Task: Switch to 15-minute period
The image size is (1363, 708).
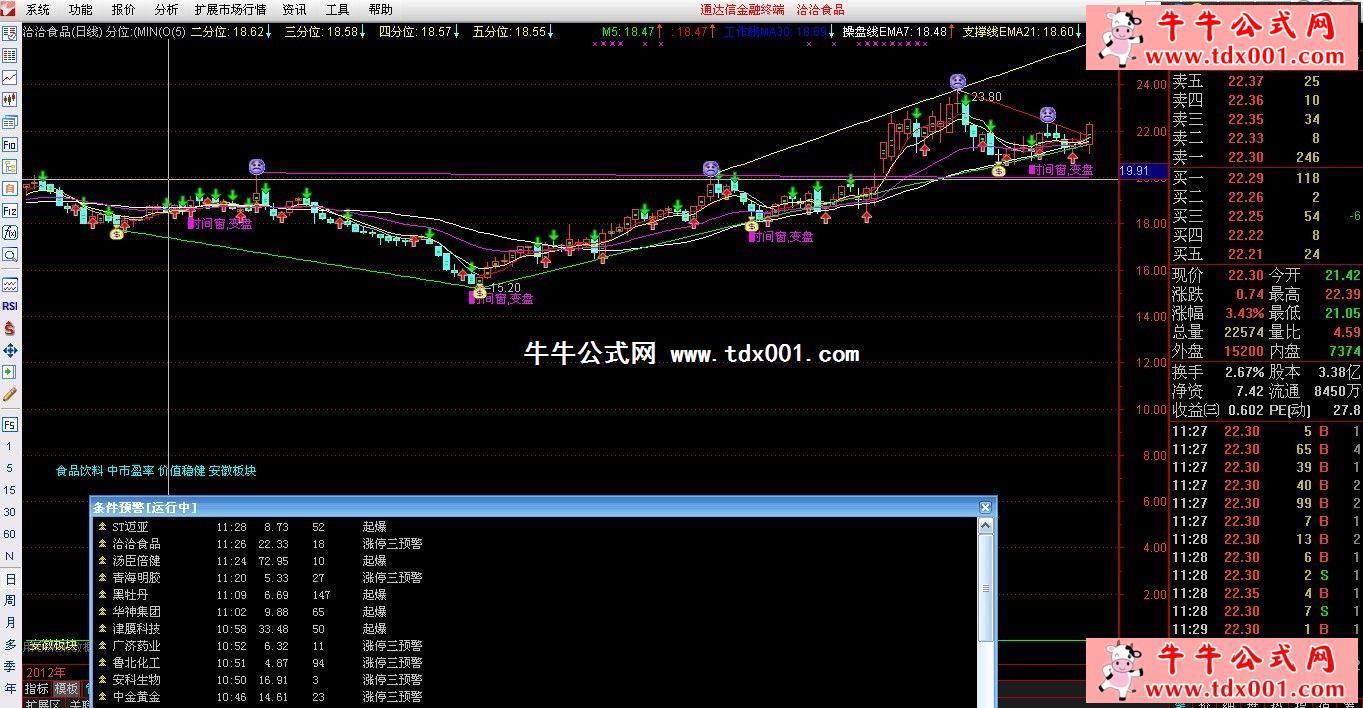Action: pyautogui.click(x=10, y=490)
